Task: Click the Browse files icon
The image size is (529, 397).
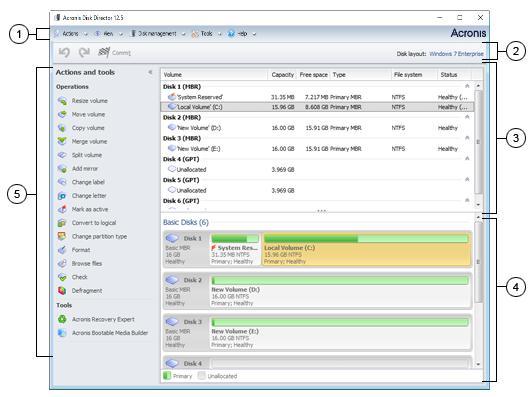Action: coord(62,263)
